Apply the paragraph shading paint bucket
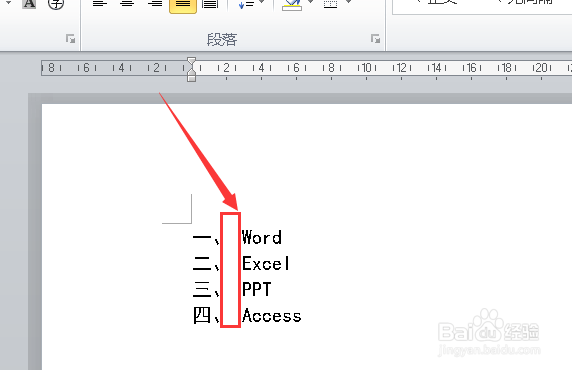Image resolution: width=572 pixels, height=370 pixels. 292,4
